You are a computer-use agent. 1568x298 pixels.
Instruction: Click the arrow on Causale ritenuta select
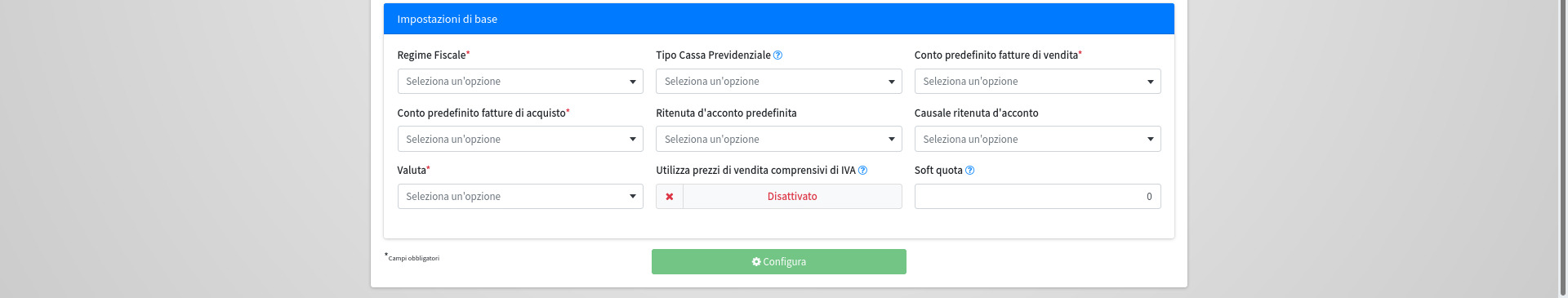[x=1150, y=140]
